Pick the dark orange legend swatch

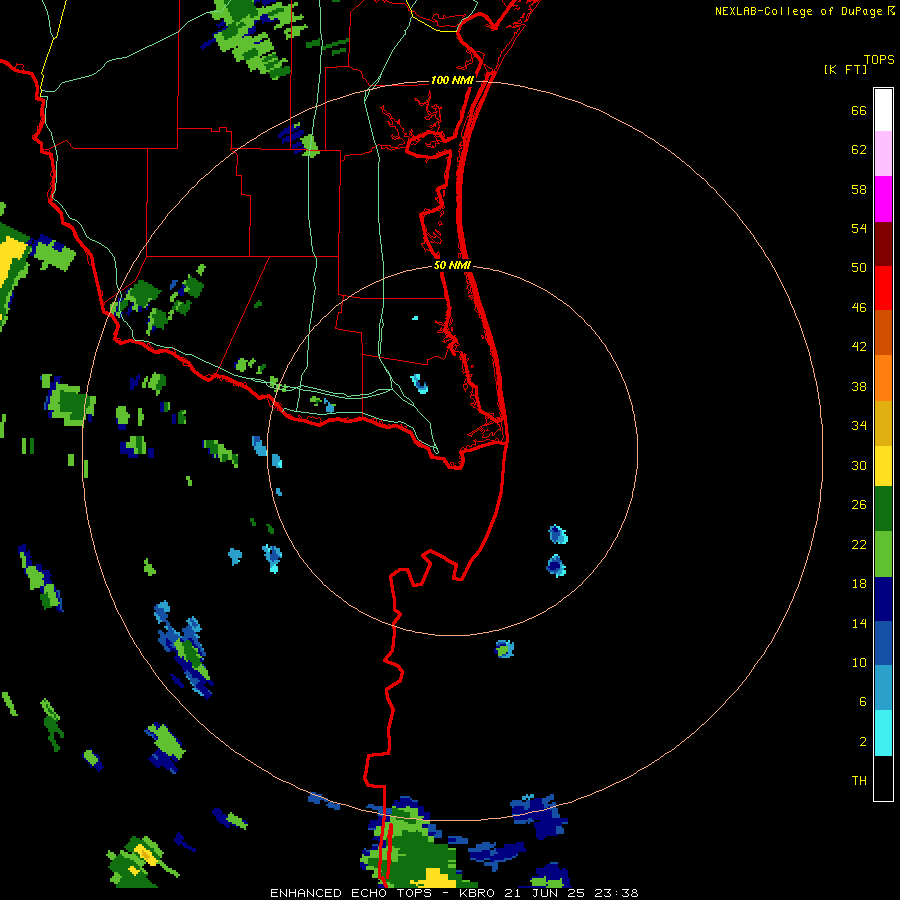pos(883,332)
